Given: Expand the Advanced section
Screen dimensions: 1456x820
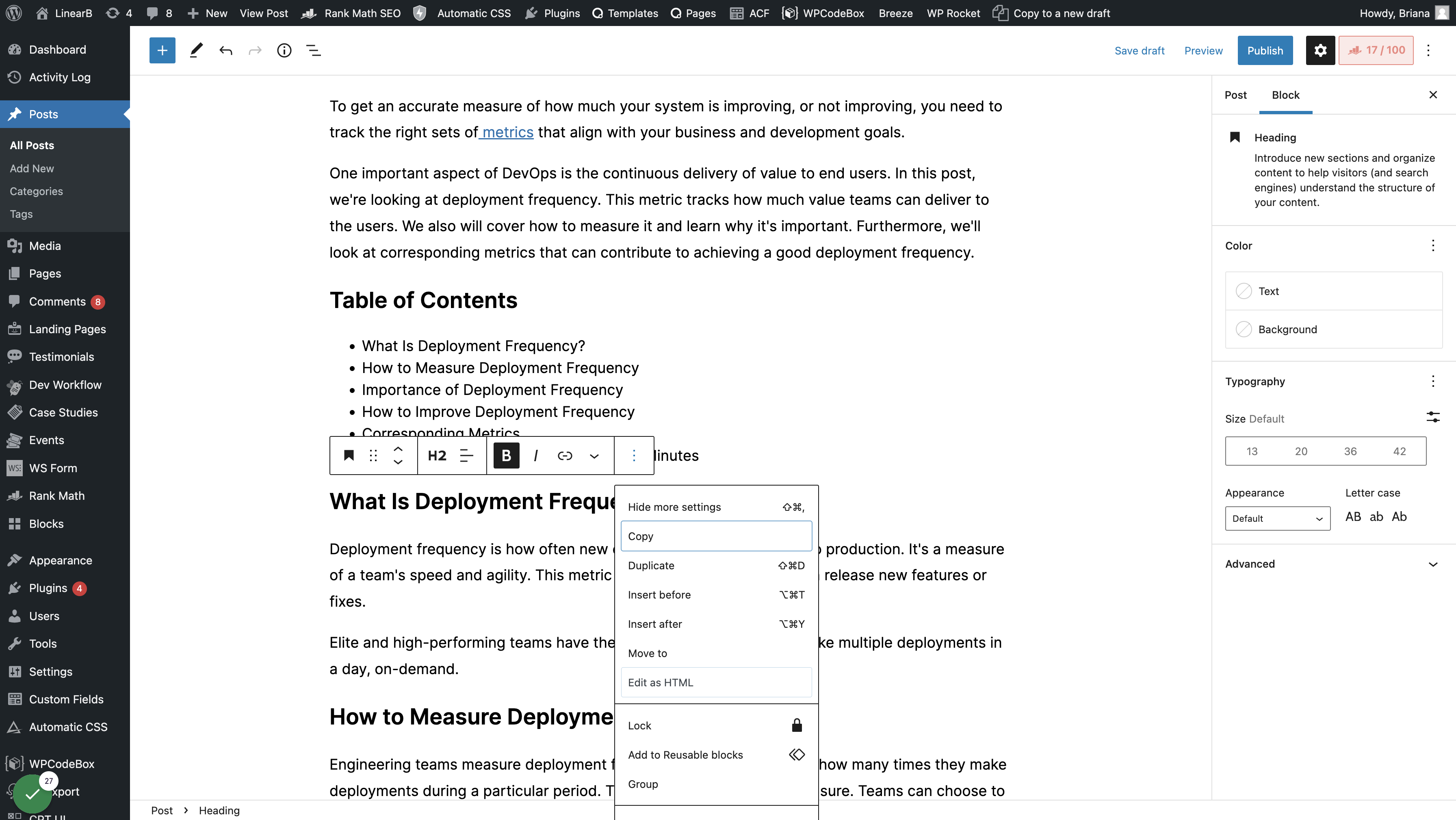Looking at the screenshot, I should point(1333,564).
